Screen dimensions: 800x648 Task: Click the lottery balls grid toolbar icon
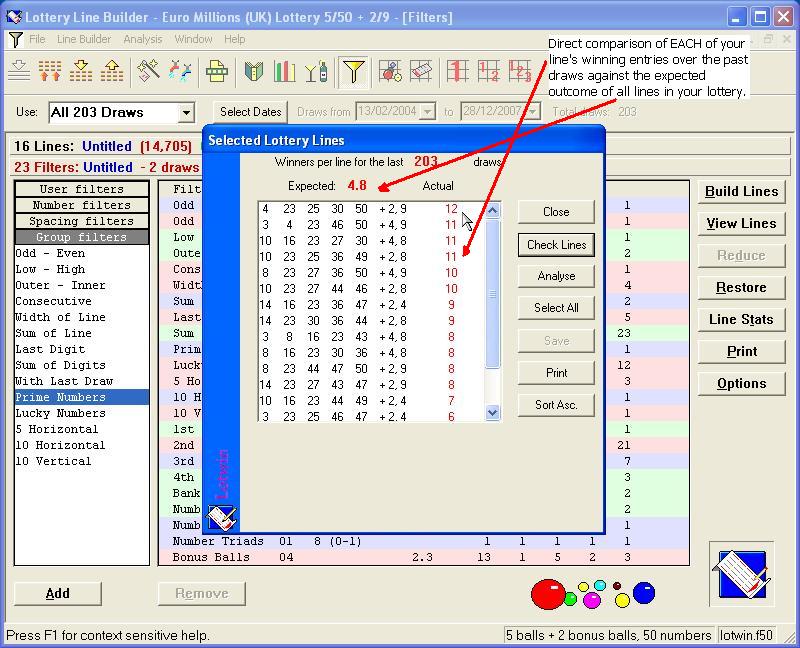pyautogui.click(x=391, y=71)
